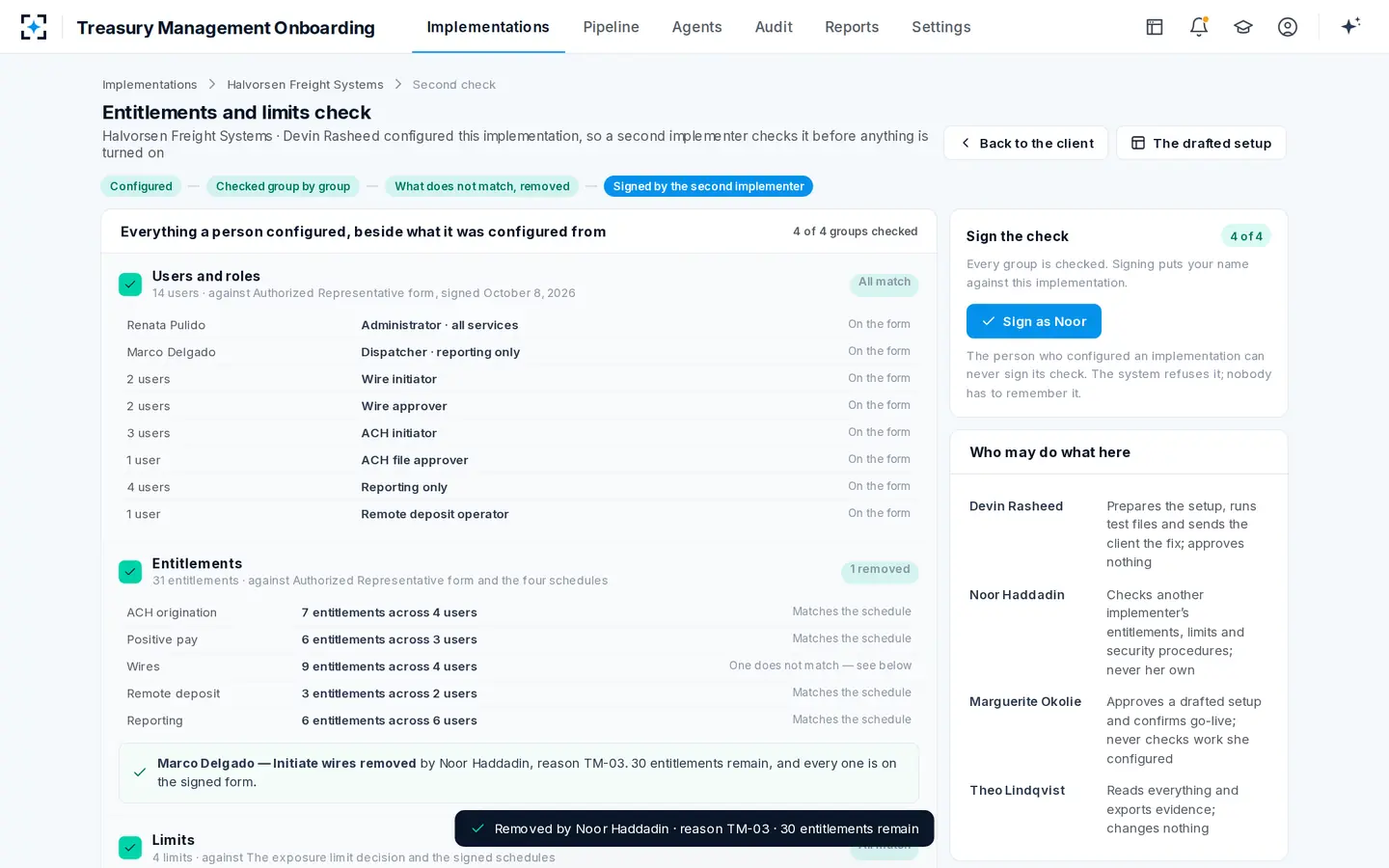The width and height of the screenshot is (1389, 868).
Task: Navigate to Halvorsen Freight Systems breadcrumb
Action: tap(305, 85)
